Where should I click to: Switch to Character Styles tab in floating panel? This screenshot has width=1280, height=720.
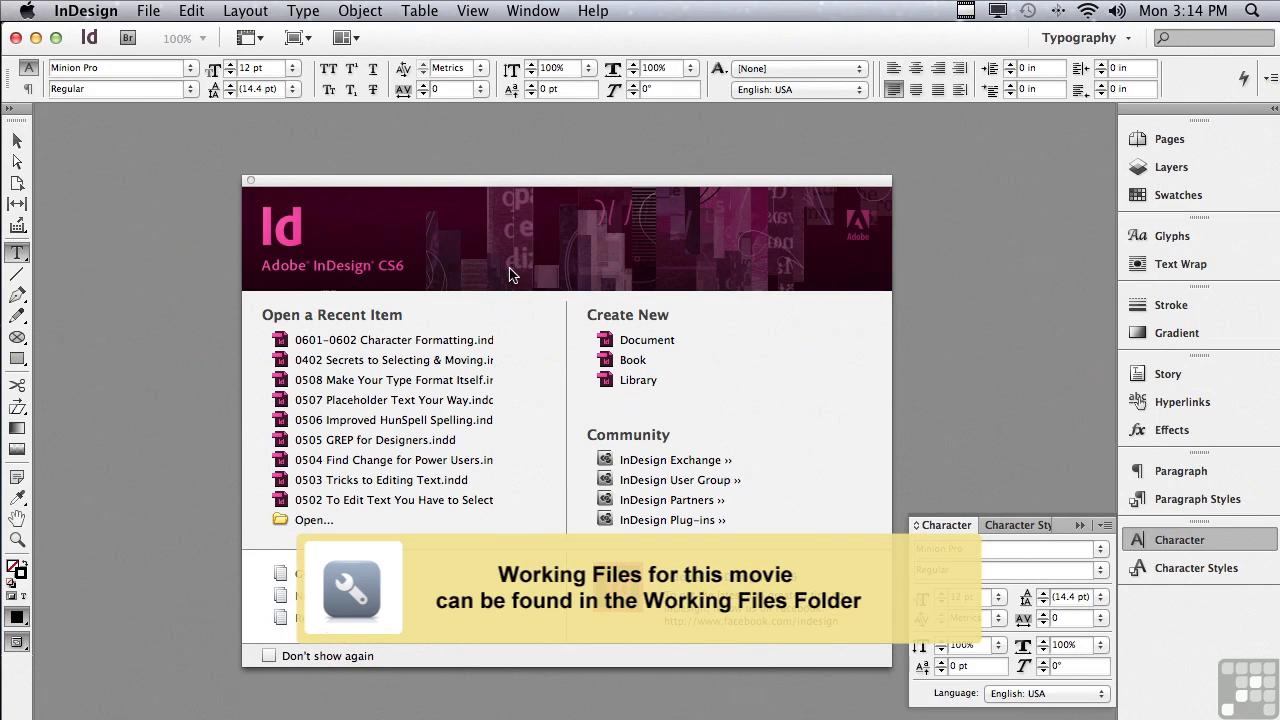[x=1017, y=525]
